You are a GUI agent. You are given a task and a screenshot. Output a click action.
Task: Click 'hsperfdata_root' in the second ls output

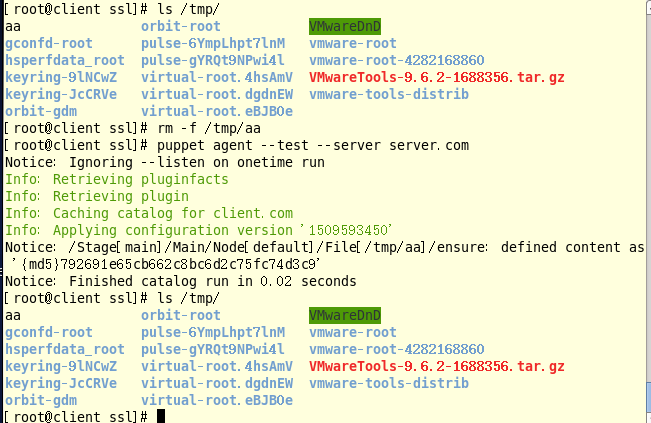click(x=65, y=350)
